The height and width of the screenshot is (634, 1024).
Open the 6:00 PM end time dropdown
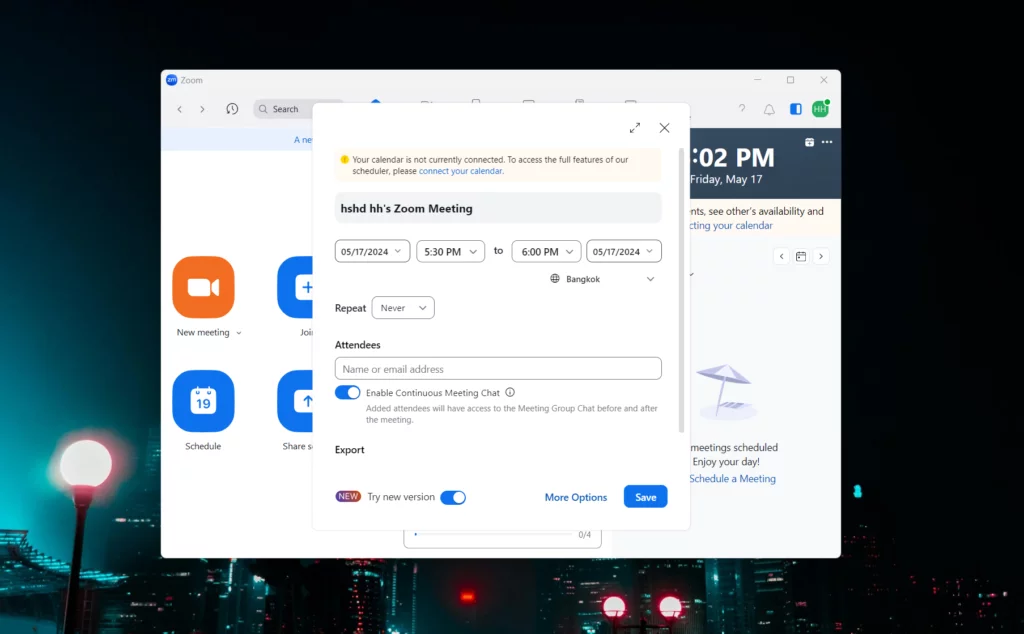point(546,252)
